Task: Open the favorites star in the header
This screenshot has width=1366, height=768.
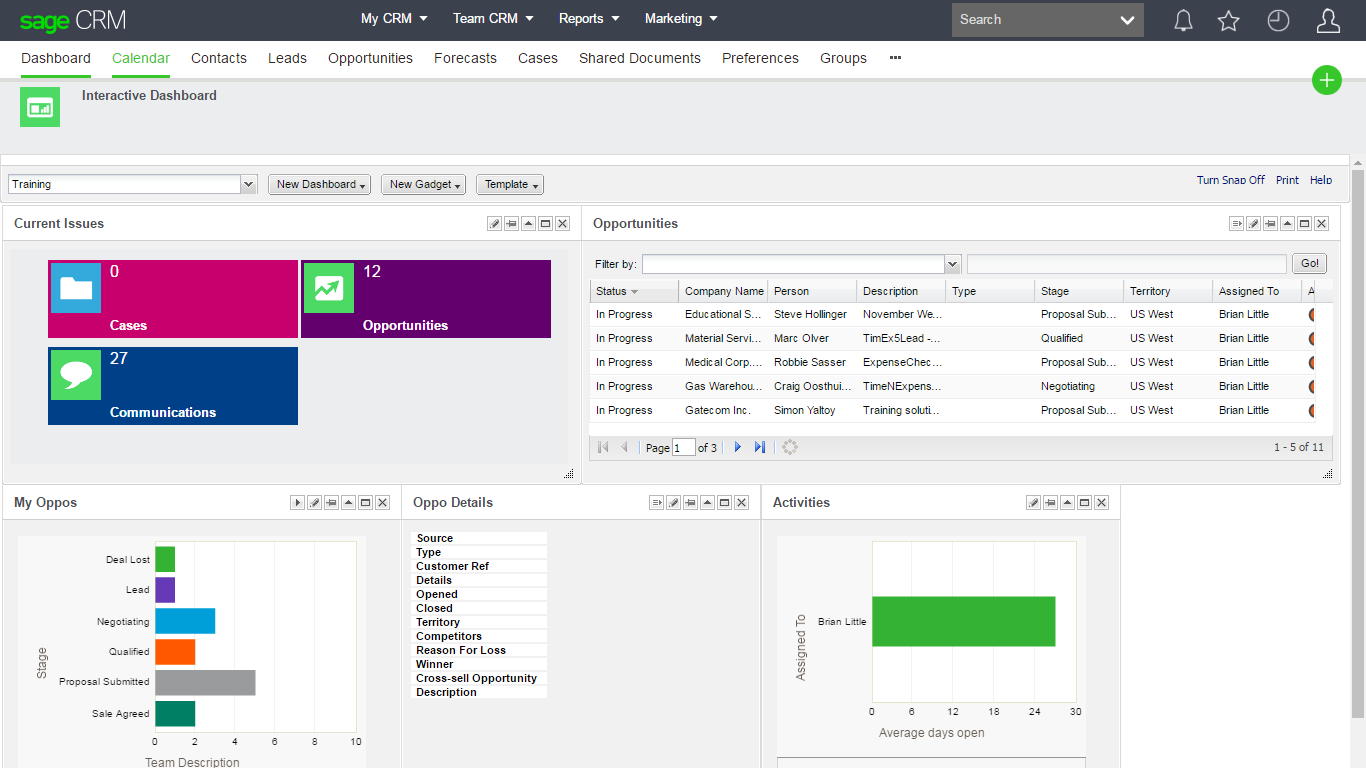Action: pos(1228,19)
